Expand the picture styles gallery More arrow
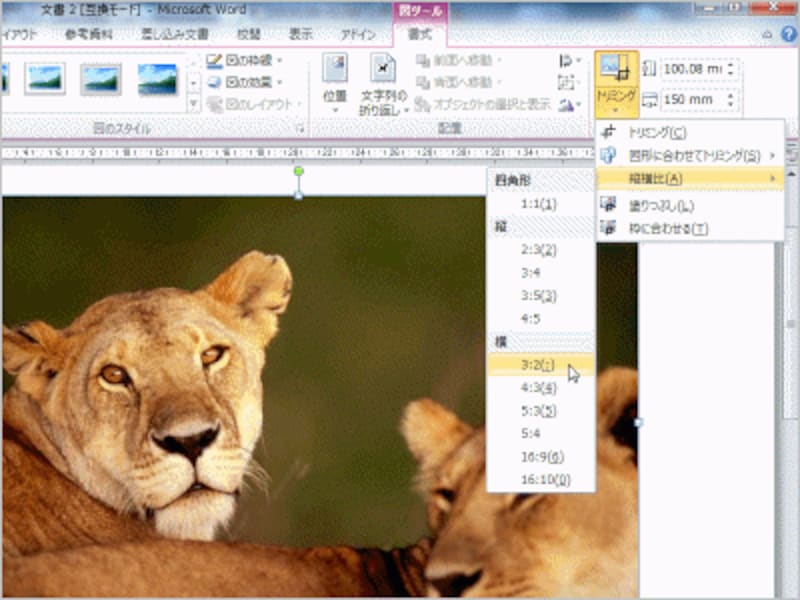 (193, 104)
